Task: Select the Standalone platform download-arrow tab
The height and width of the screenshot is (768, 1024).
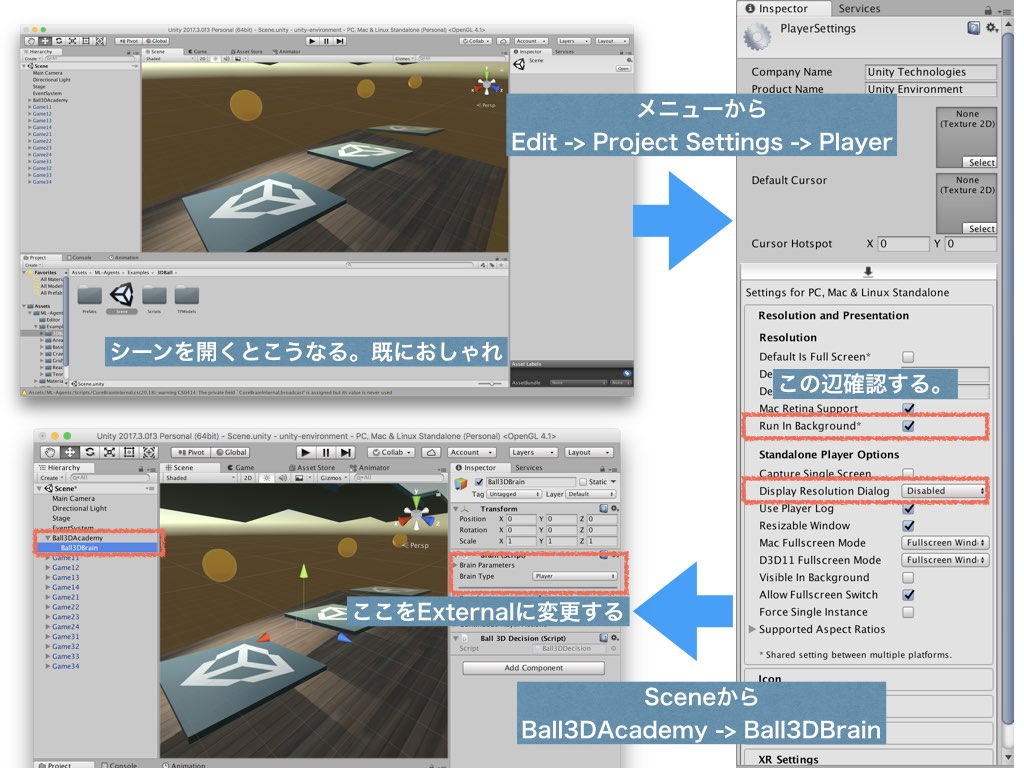Action: 868,272
